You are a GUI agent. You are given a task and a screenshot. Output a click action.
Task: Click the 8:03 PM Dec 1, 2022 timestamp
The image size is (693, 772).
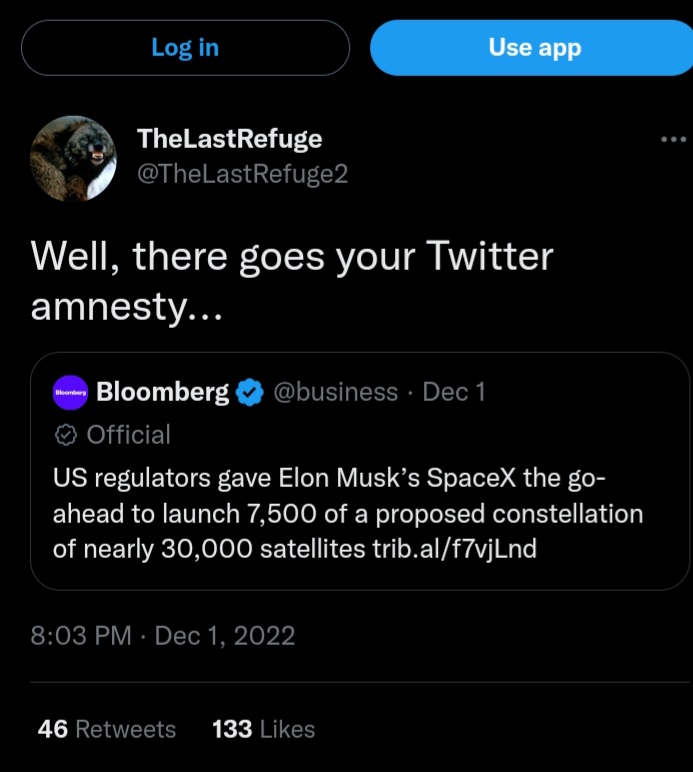pyautogui.click(x=163, y=636)
